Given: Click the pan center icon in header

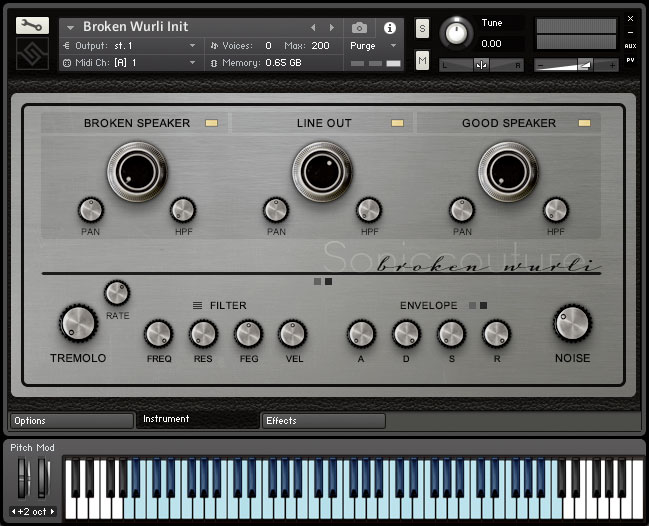Looking at the screenshot, I should (481, 65).
